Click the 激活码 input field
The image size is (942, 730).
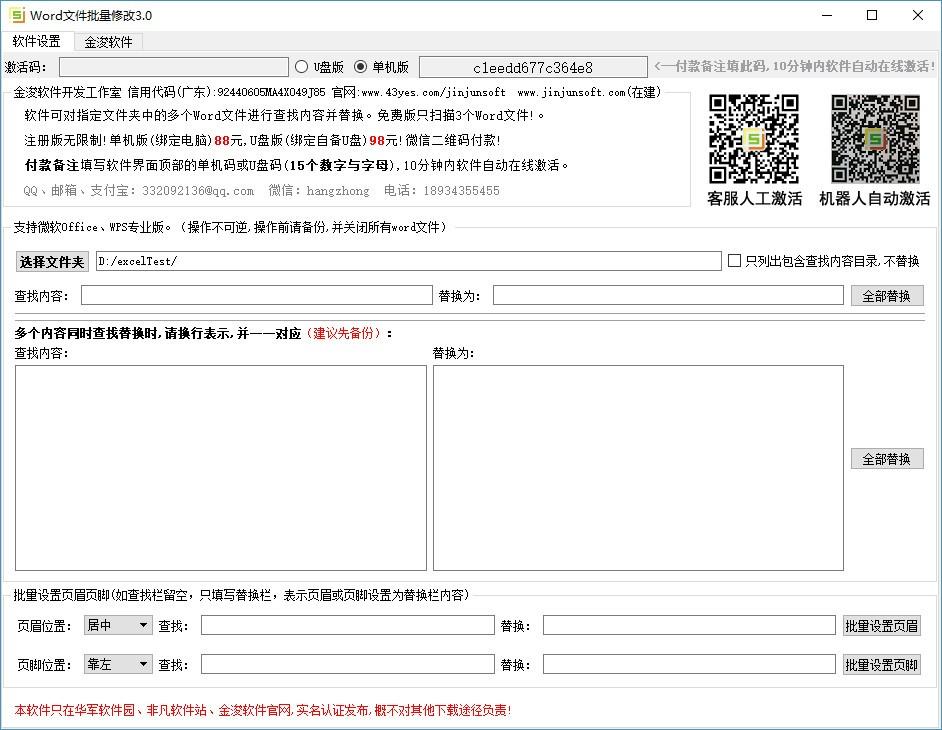(x=174, y=67)
